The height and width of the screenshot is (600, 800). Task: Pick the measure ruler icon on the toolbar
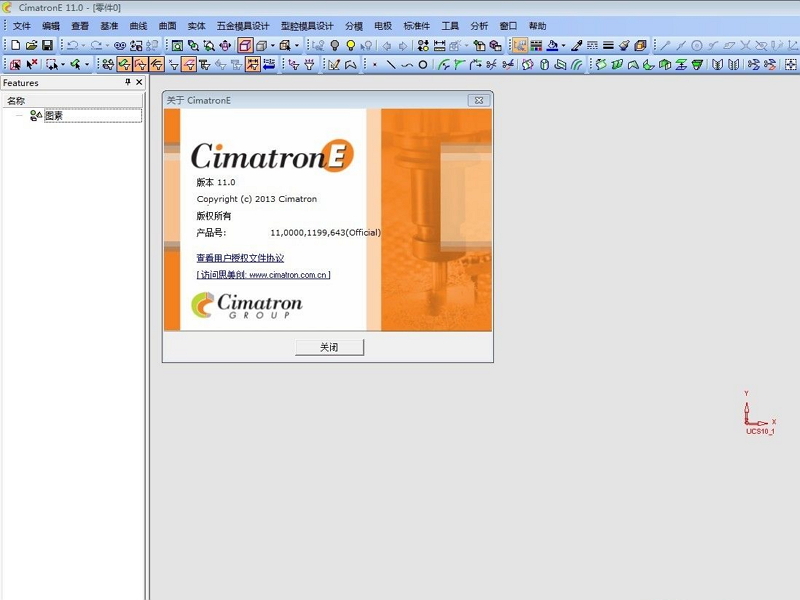pyautogui.click(x=440, y=44)
